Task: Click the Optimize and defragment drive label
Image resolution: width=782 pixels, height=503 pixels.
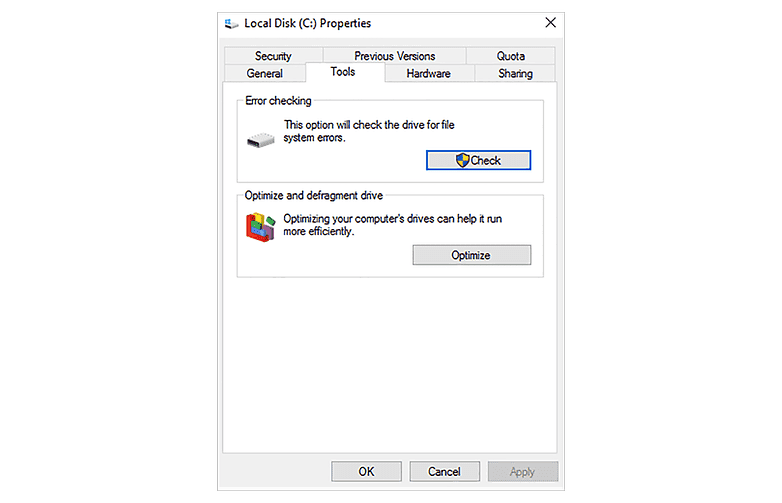Action: 314,195
